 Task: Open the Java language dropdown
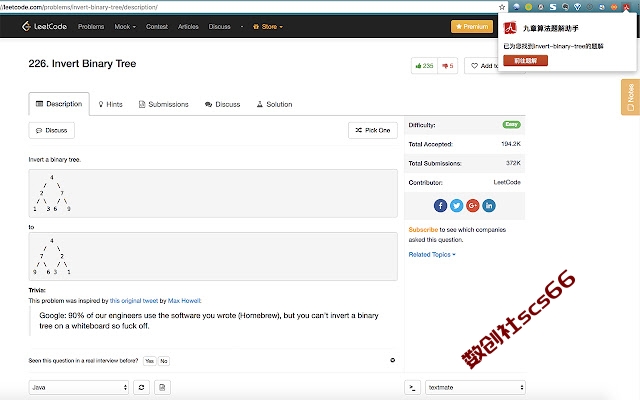pos(79,387)
